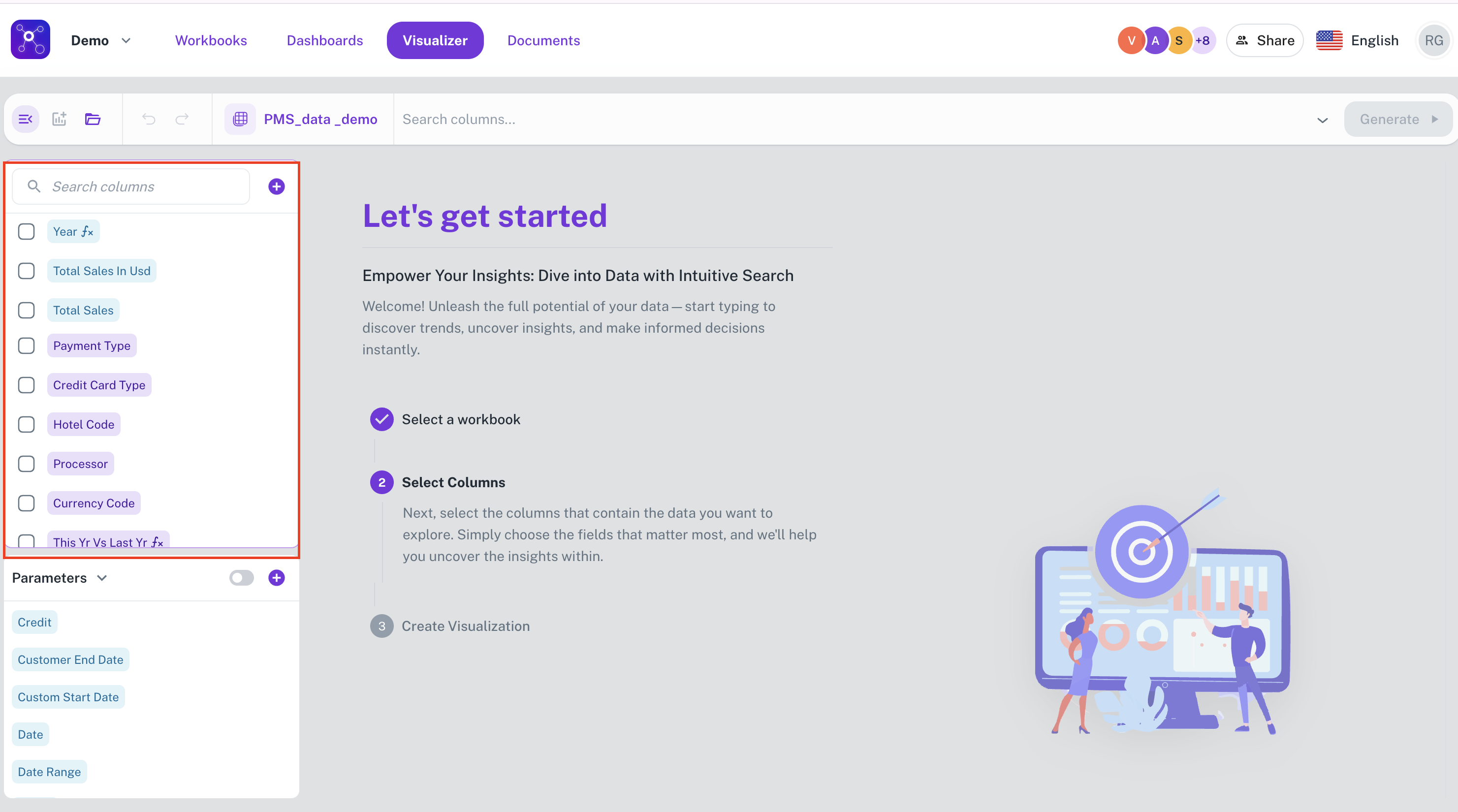Add a new parameter with plus icon
Image resolution: width=1458 pixels, height=812 pixels.
(x=276, y=578)
